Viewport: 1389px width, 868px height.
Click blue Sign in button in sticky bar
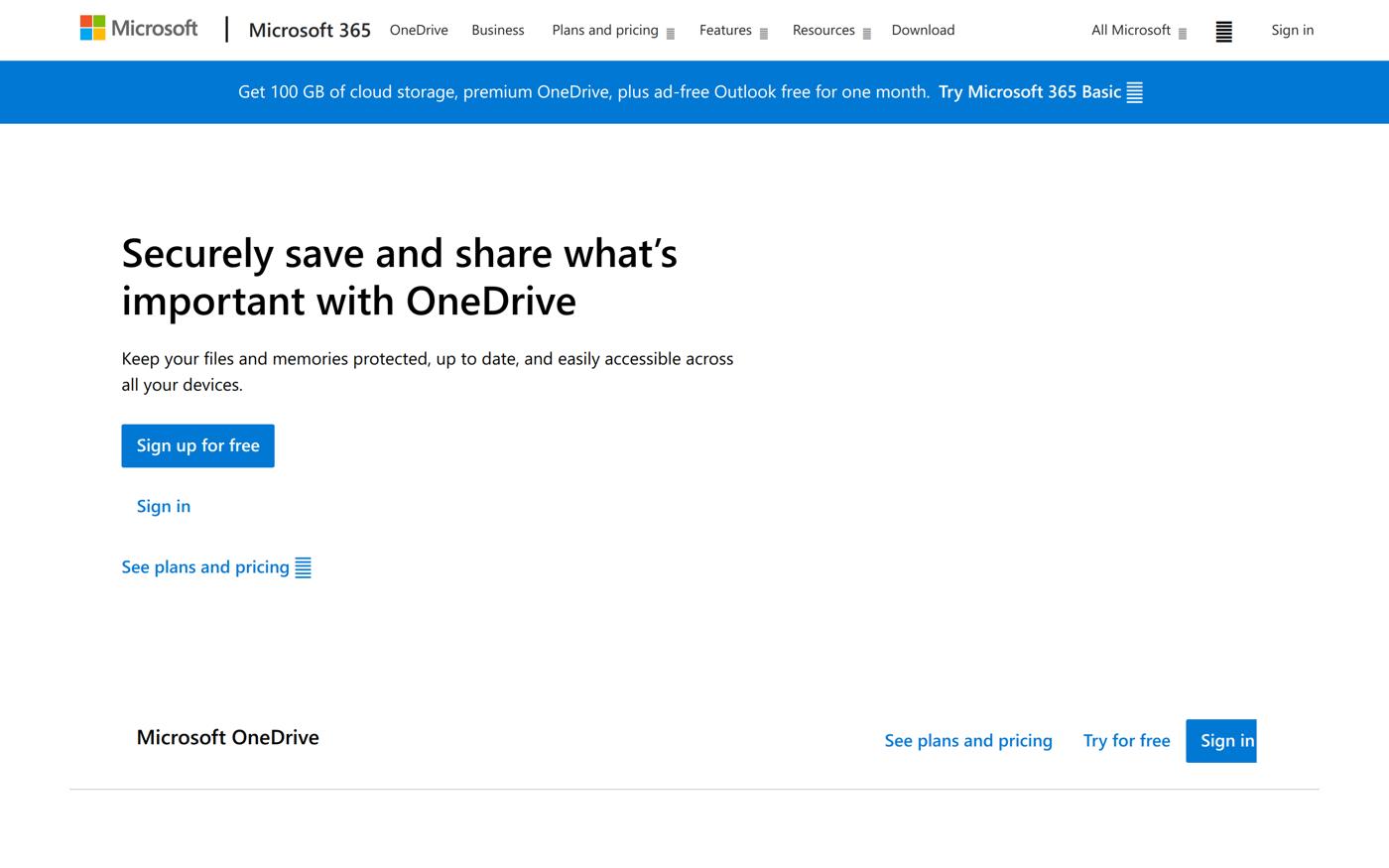tap(1221, 741)
